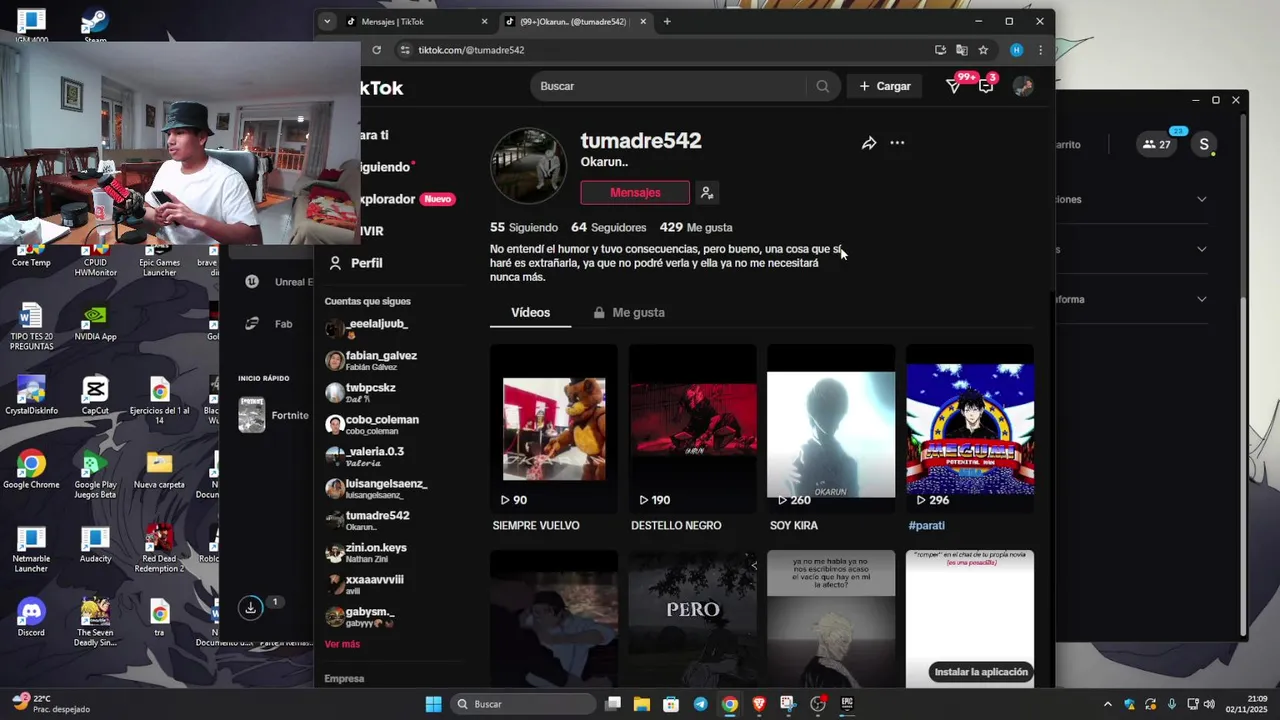Expand followed accounts with Ver más
The height and width of the screenshot is (720, 1280).
tap(342, 644)
